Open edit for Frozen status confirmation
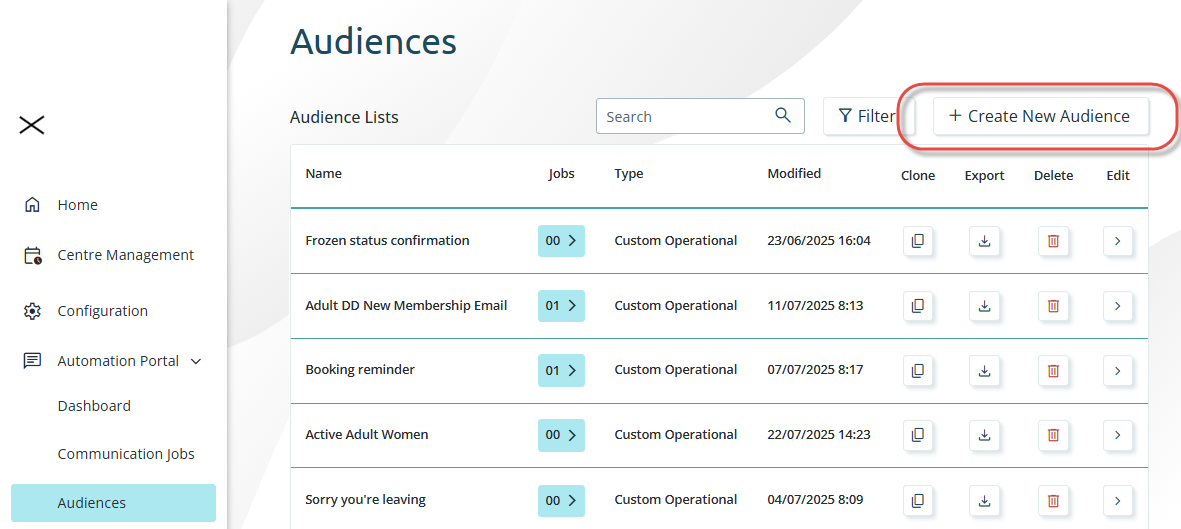The image size is (1181, 529). coord(1118,241)
